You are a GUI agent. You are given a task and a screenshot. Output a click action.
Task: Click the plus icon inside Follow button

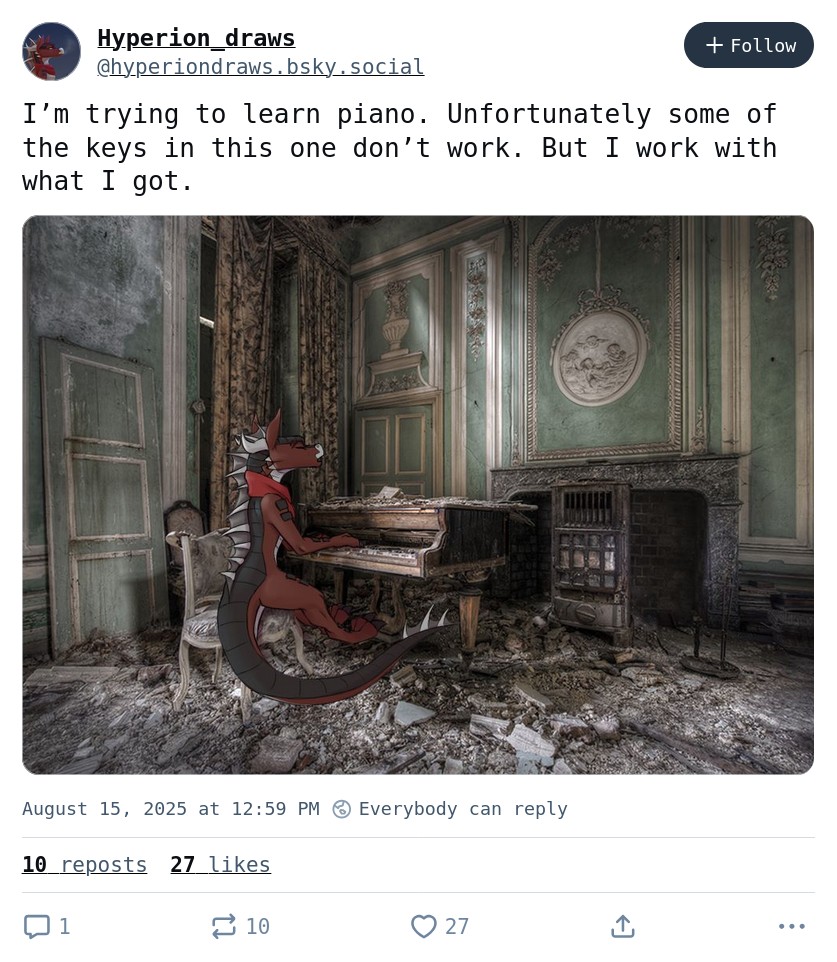(x=714, y=45)
